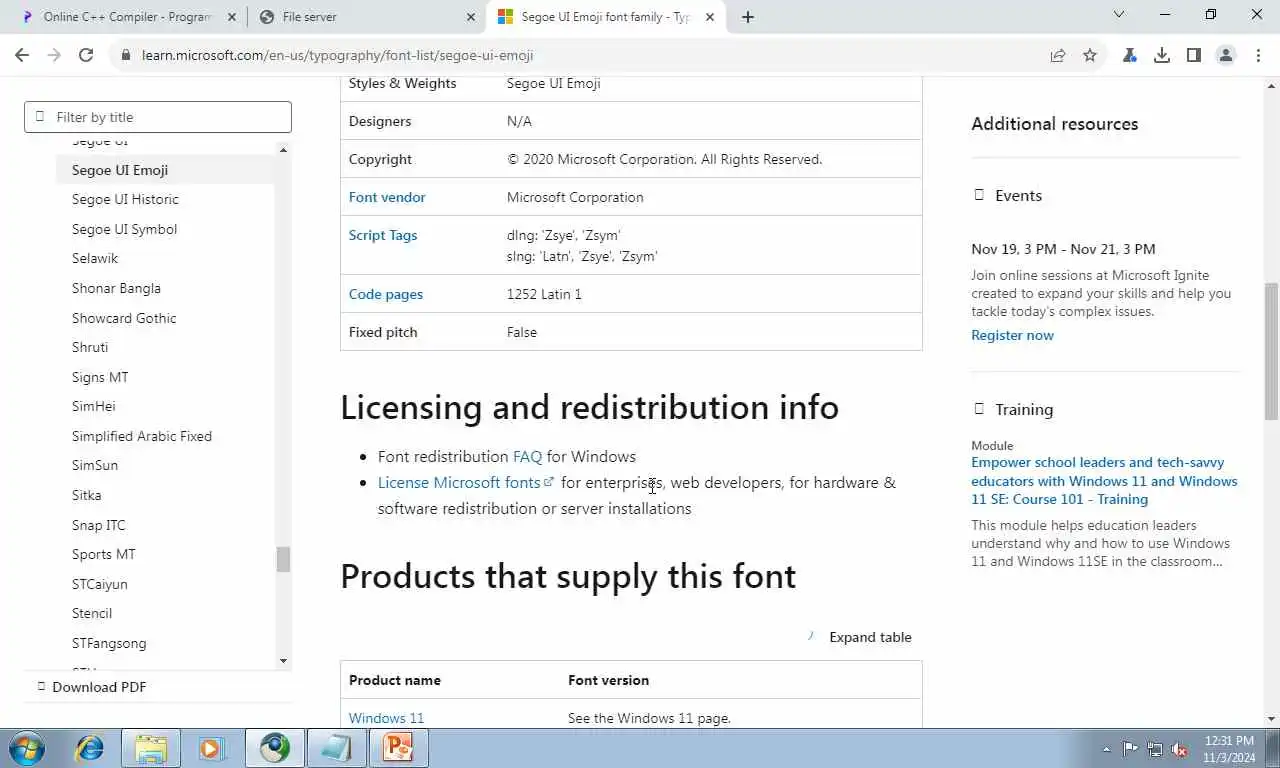Open SimSun font page
The width and height of the screenshot is (1280, 768).
[95, 465]
